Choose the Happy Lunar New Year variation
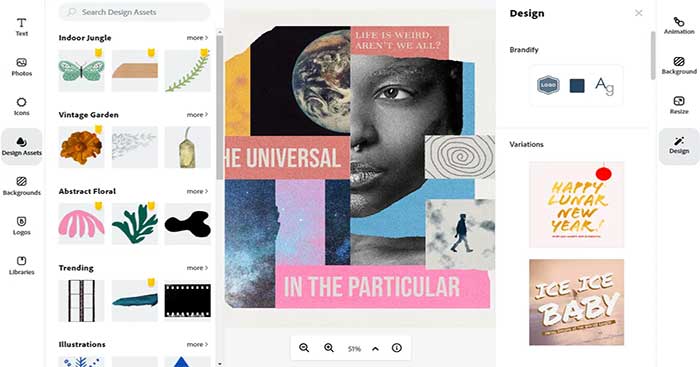Screen dimensions: 700x367 [576, 204]
